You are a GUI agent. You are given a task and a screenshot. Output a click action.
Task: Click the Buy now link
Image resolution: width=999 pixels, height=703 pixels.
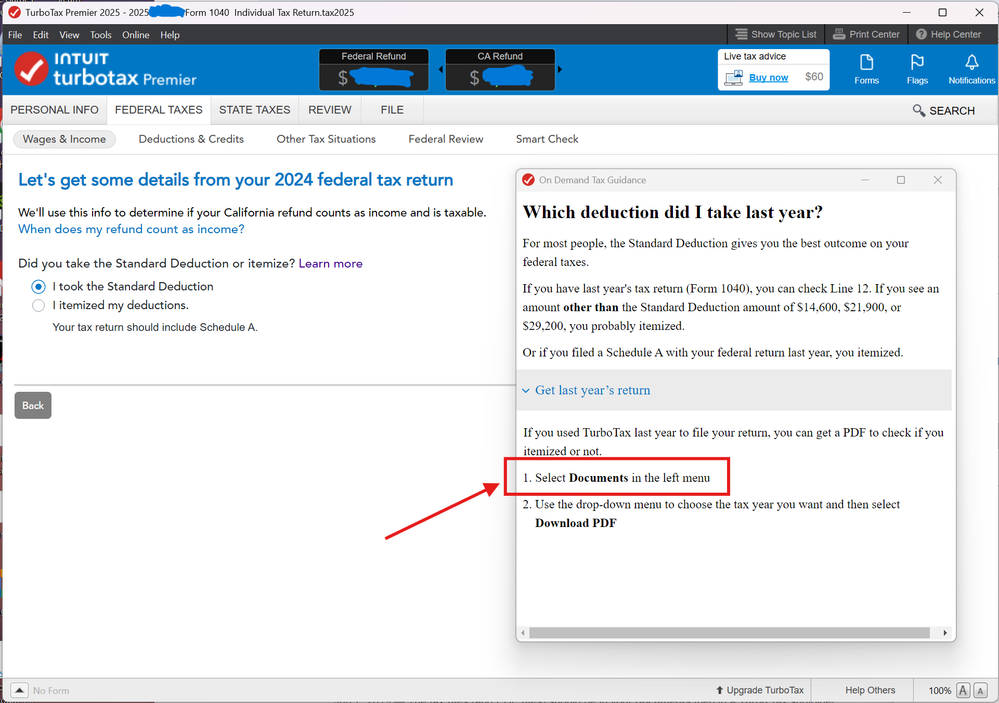pos(768,78)
